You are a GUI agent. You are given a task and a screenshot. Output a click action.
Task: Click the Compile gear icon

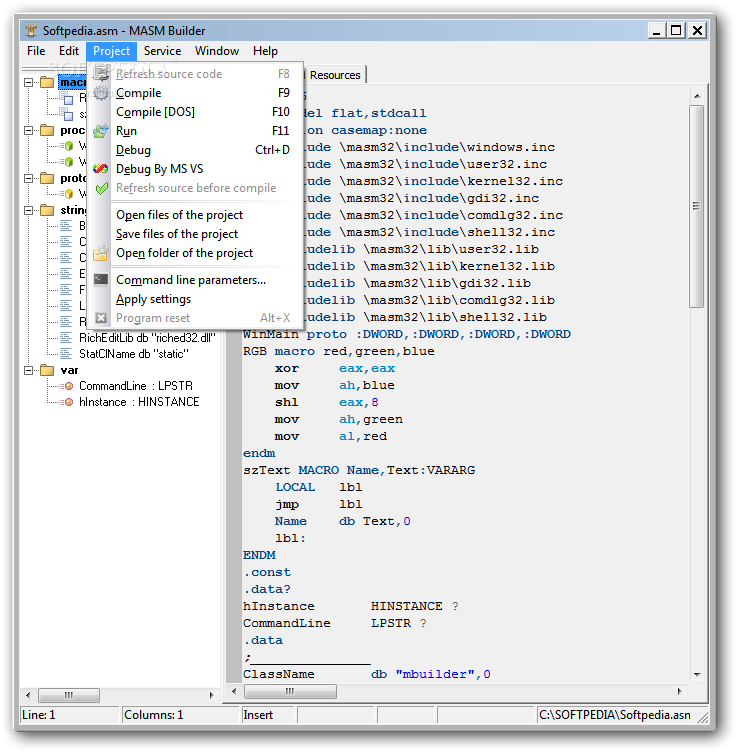click(x=101, y=93)
